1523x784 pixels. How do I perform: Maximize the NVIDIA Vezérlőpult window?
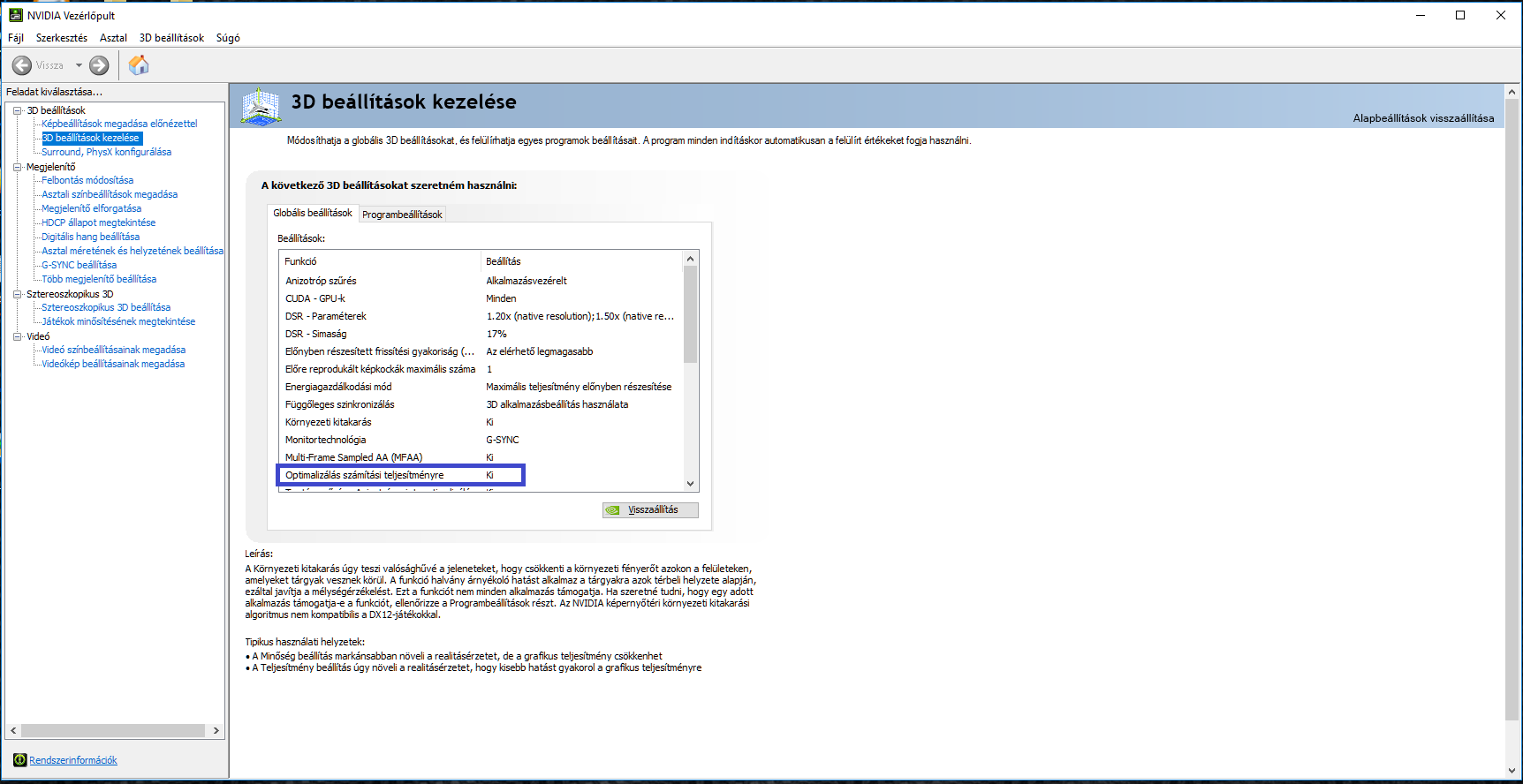[1460, 15]
